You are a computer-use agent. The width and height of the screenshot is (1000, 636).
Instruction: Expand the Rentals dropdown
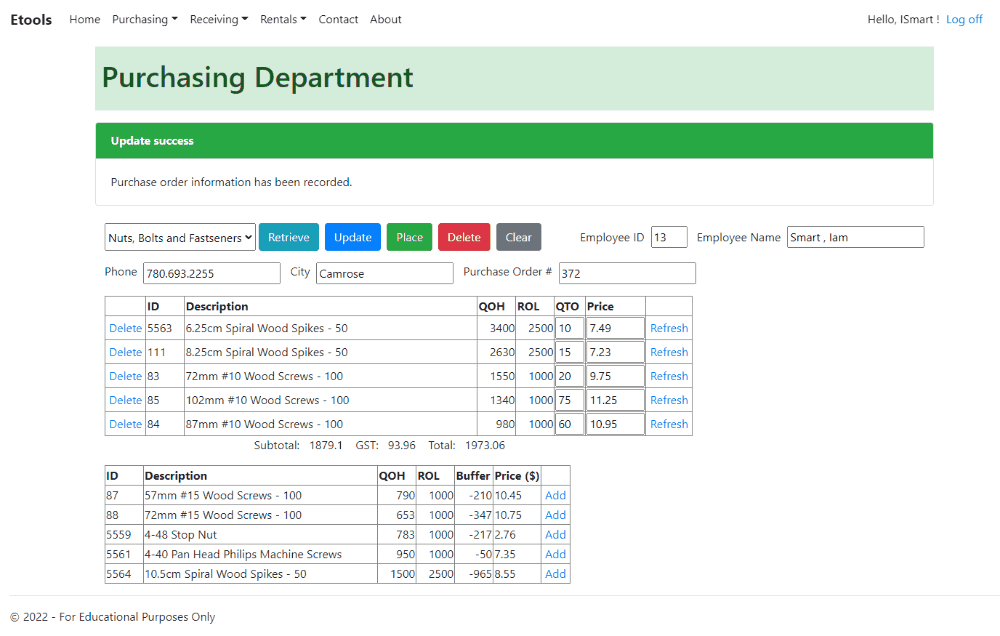click(284, 18)
